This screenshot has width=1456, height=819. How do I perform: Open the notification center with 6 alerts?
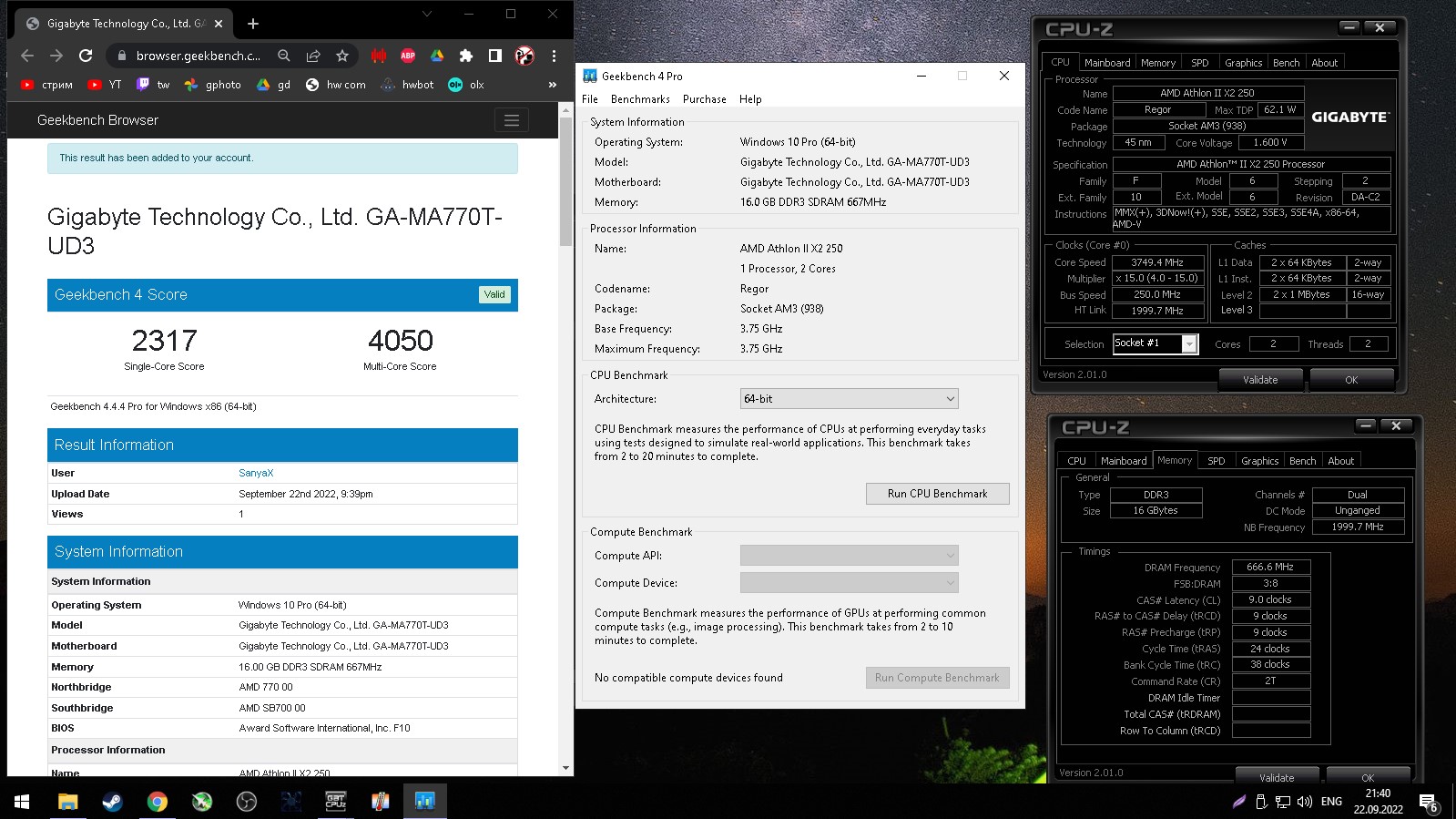coord(1430,802)
